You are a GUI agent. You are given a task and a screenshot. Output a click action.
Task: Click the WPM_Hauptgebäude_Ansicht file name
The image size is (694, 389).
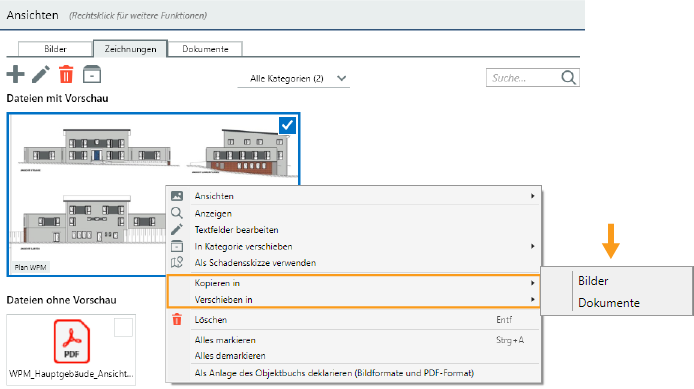71,374
